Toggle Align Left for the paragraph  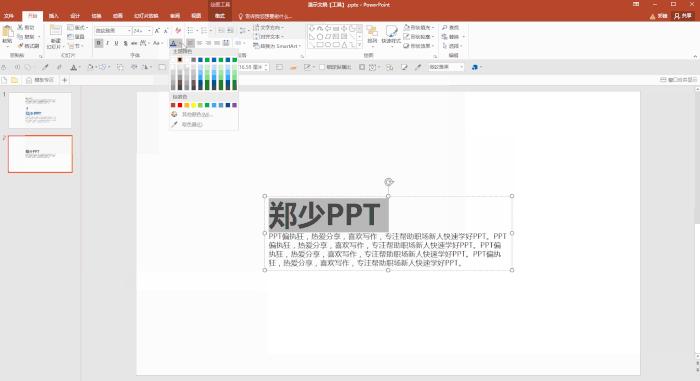(191, 43)
